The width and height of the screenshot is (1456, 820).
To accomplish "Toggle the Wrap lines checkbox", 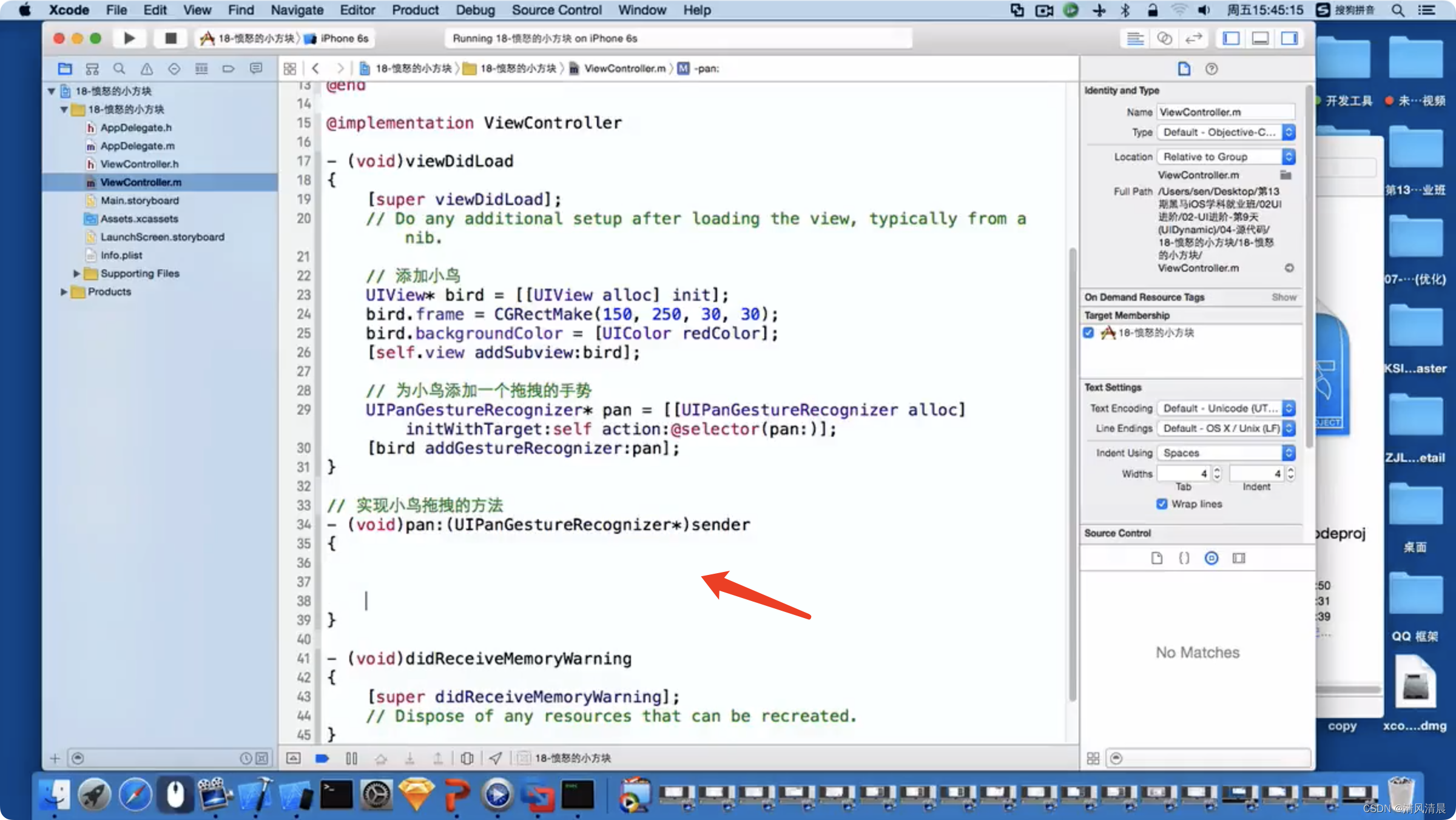I will pyautogui.click(x=1162, y=504).
